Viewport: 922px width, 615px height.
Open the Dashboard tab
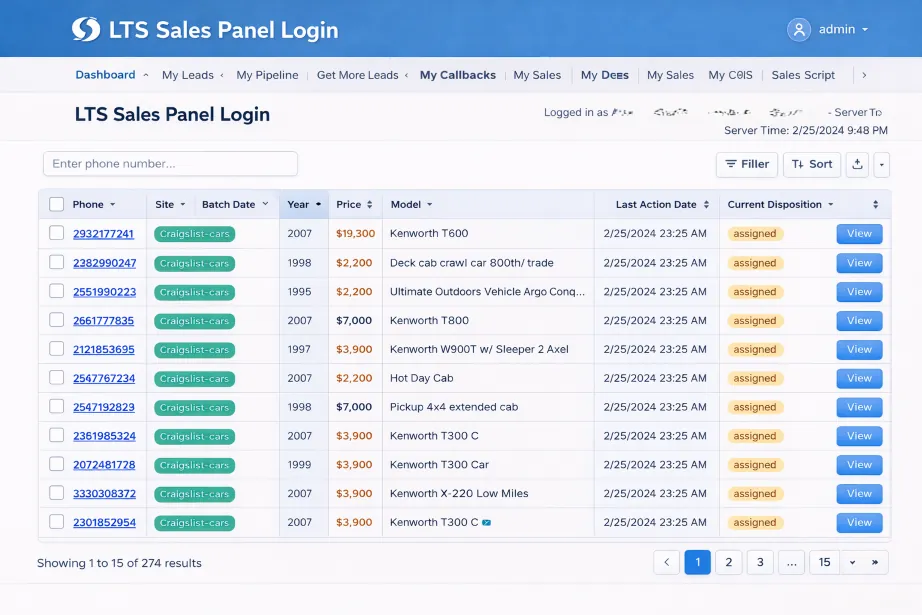105,75
